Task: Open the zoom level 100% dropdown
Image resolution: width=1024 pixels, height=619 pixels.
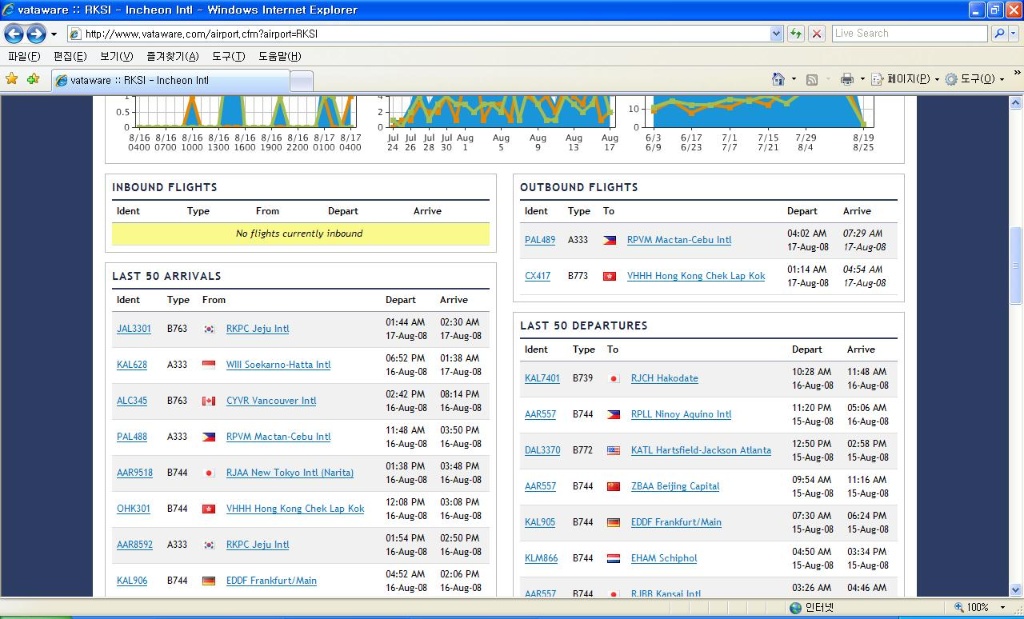Action: pyautogui.click(x=1002, y=607)
